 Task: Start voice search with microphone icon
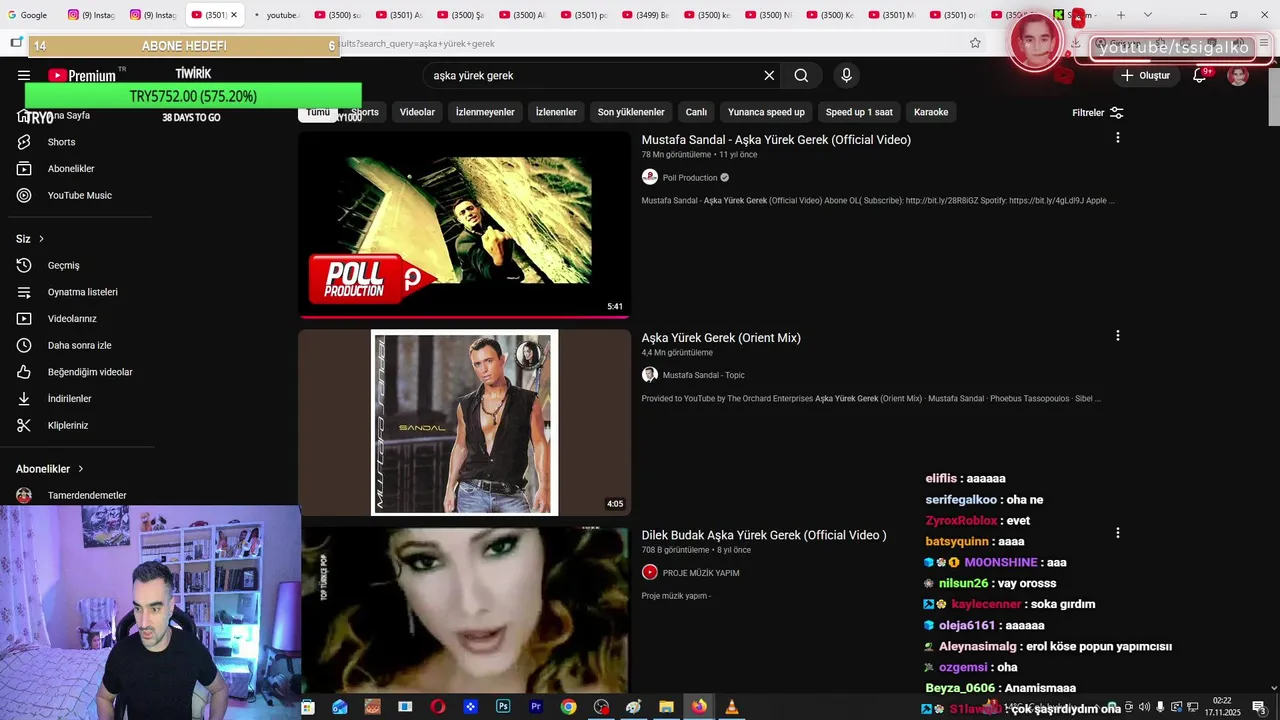846,75
